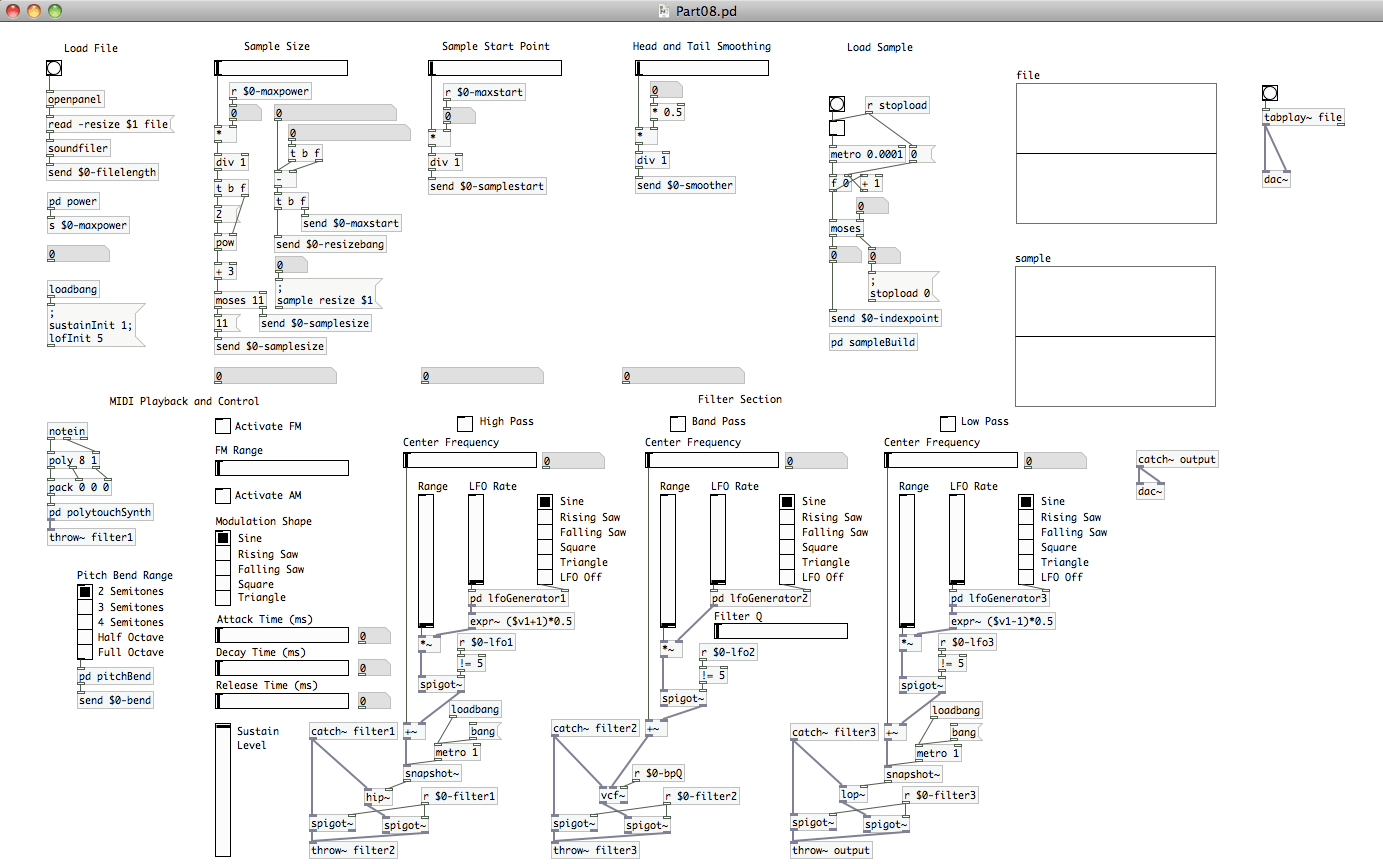This screenshot has height=864, width=1383.
Task: Toggle the Band Pass filter checkbox
Action: click(677, 422)
